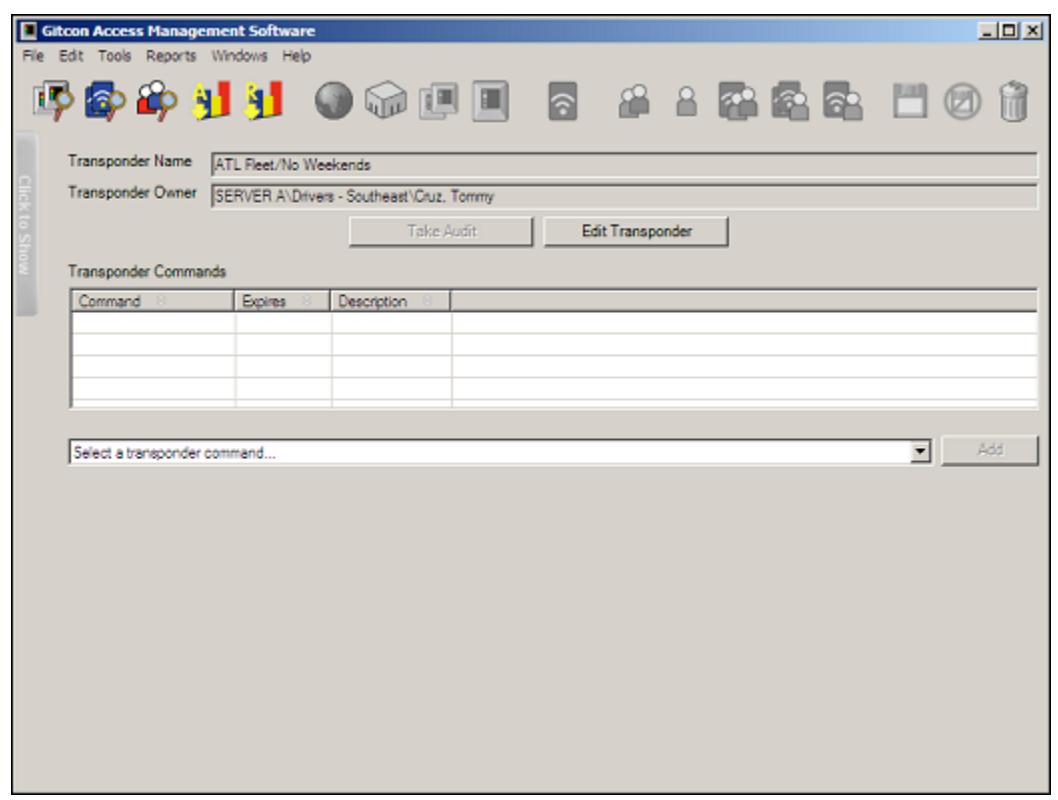Click the lone transponder wireless toolbar icon
Viewport: 1058px width, 800px height.
563,101
